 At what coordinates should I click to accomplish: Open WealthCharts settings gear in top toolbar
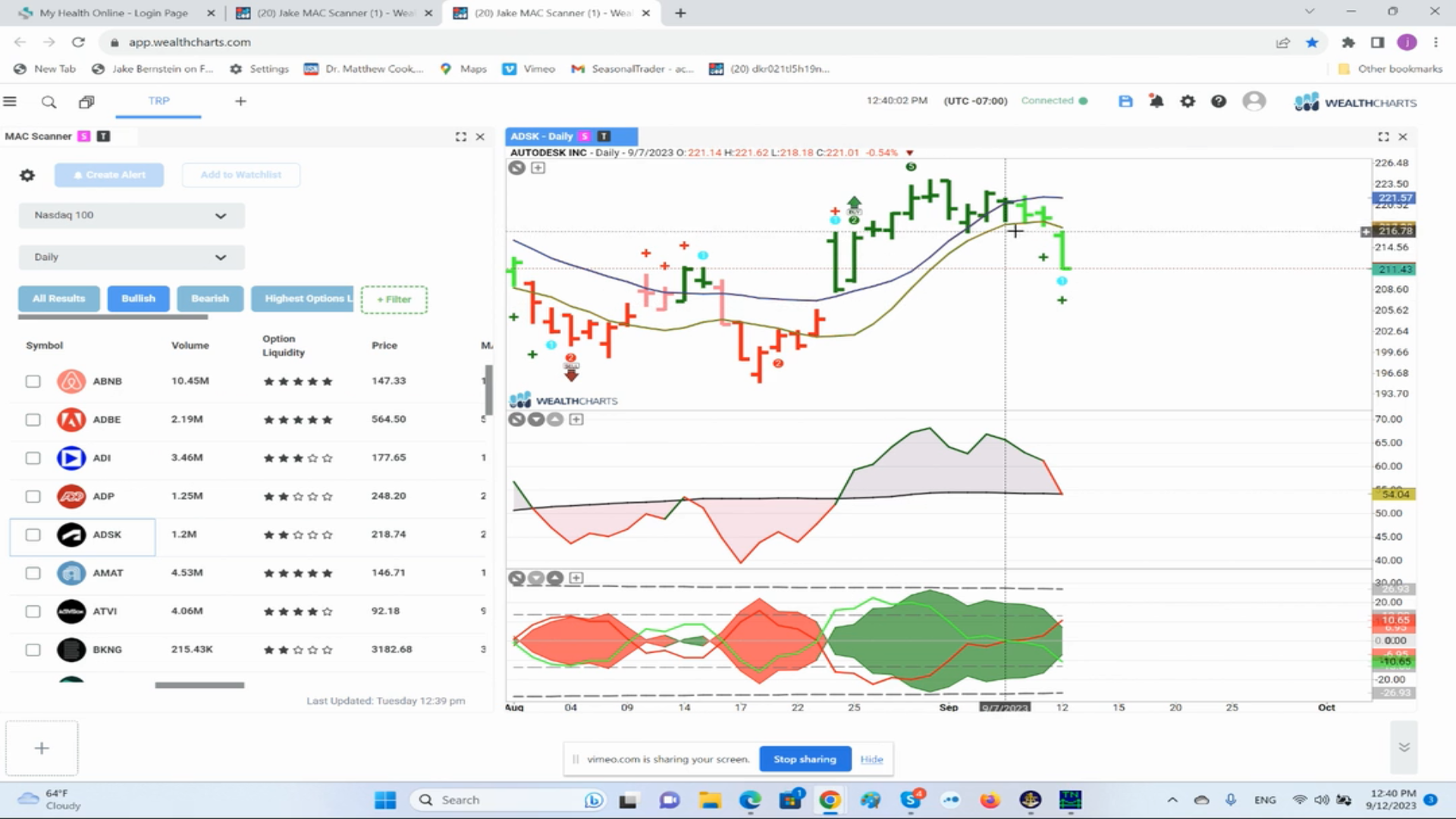(1188, 101)
